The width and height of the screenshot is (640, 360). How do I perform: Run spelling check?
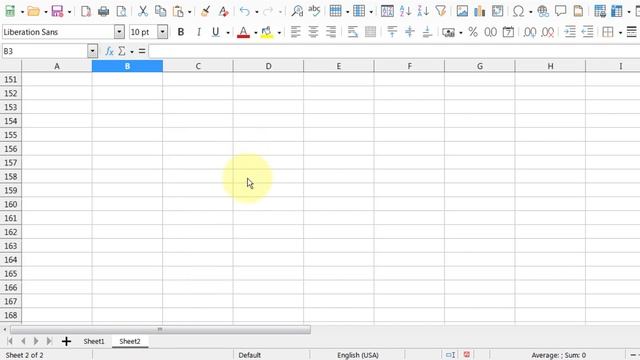coord(314,11)
